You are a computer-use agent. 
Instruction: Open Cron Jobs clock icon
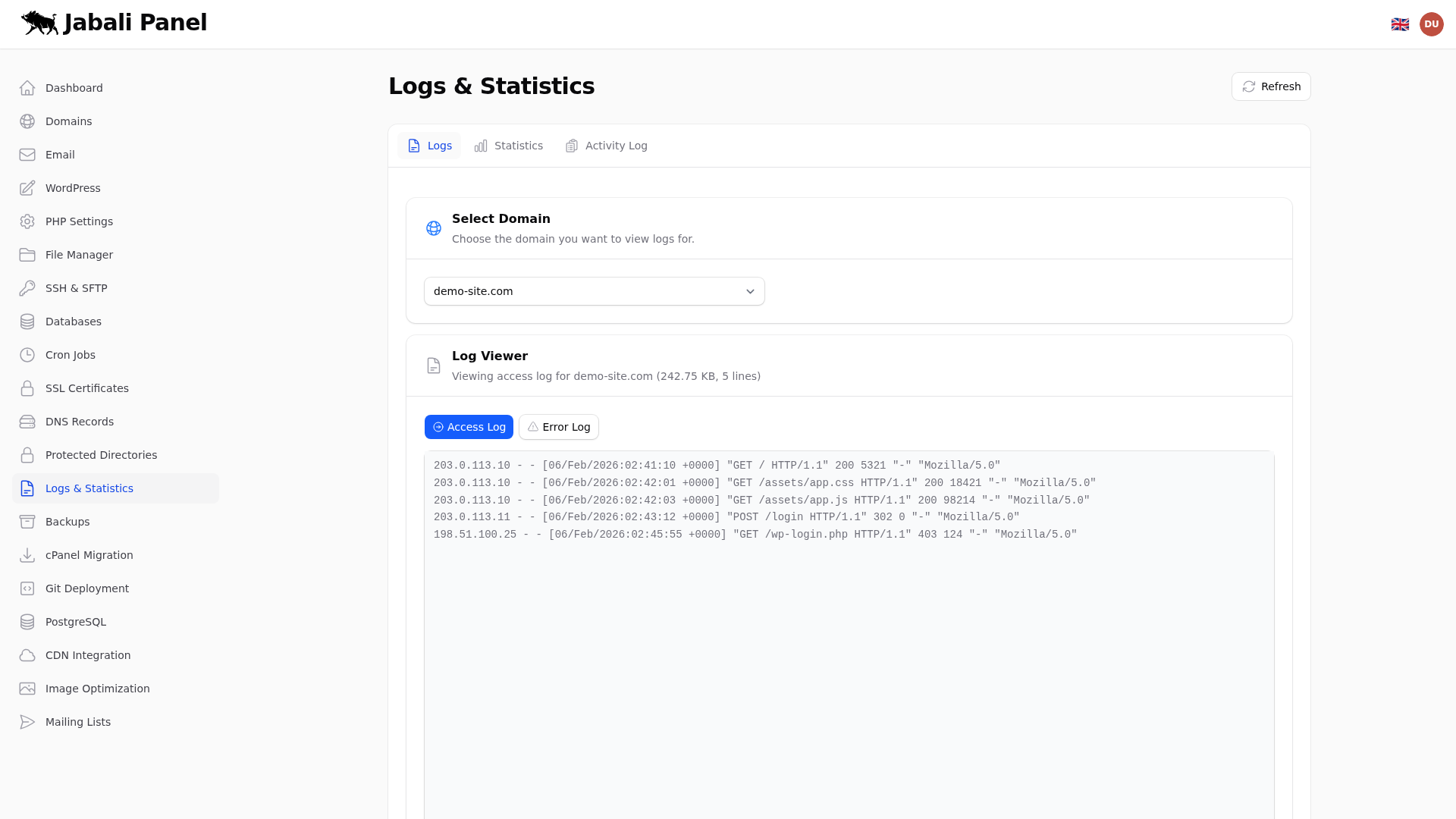[27, 355]
